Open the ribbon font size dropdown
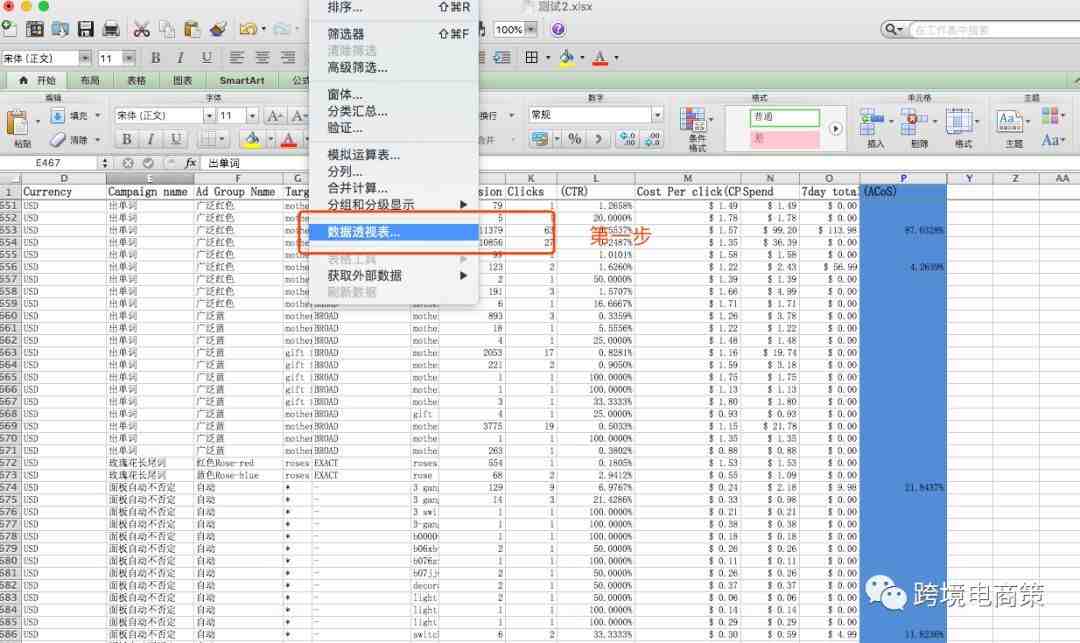Viewport: 1080px width, 643px height. 252,116
